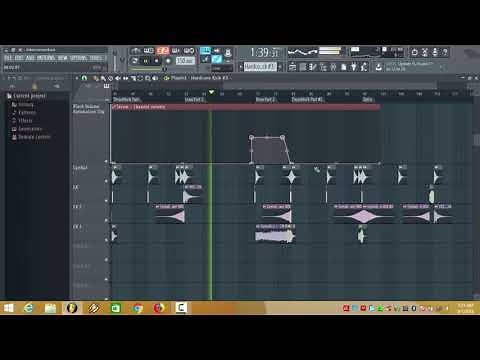Open the ADD menu
Screen dimensions: 480x360
(30, 58)
